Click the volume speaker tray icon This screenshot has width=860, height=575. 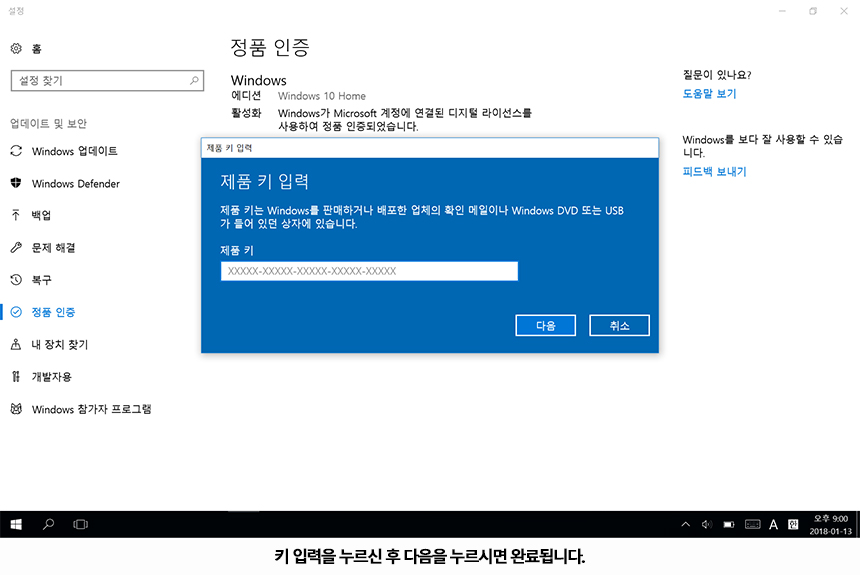pyautogui.click(x=706, y=525)
